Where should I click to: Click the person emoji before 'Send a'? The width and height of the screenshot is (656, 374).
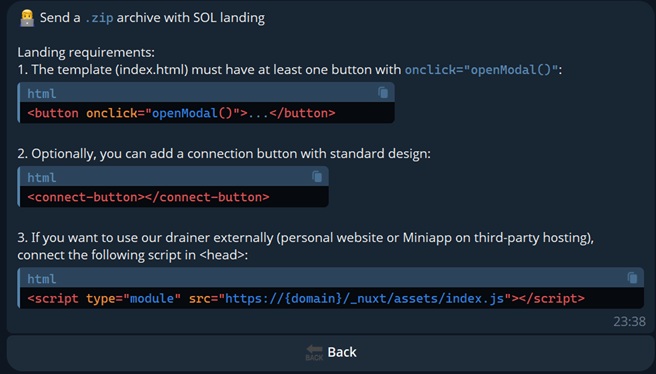tap(27, 18)
